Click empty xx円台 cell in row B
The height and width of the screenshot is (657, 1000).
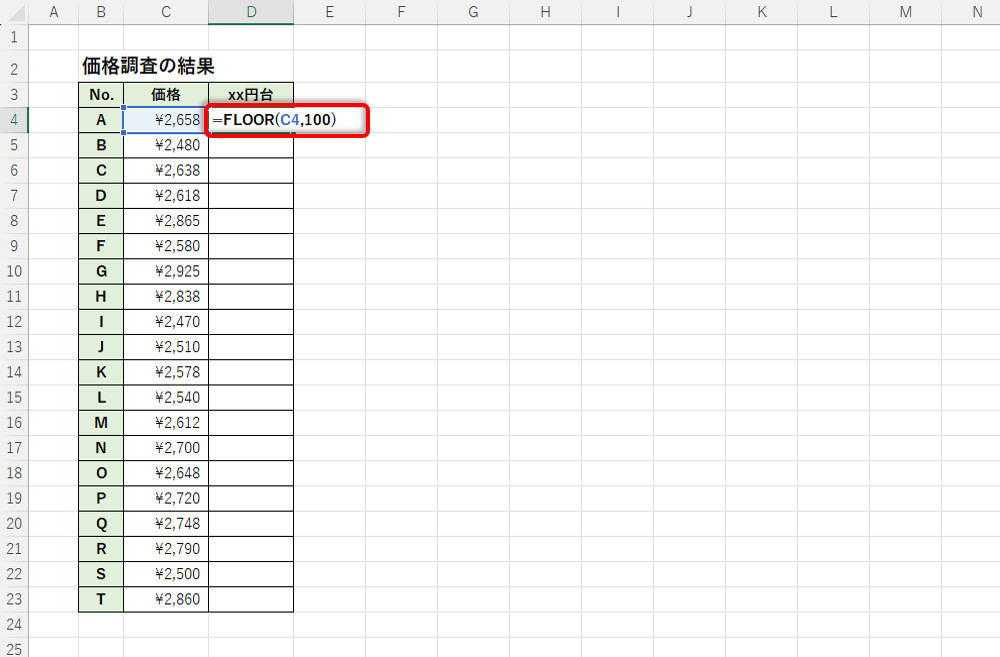pyautogui.click(x=251, y=145)
